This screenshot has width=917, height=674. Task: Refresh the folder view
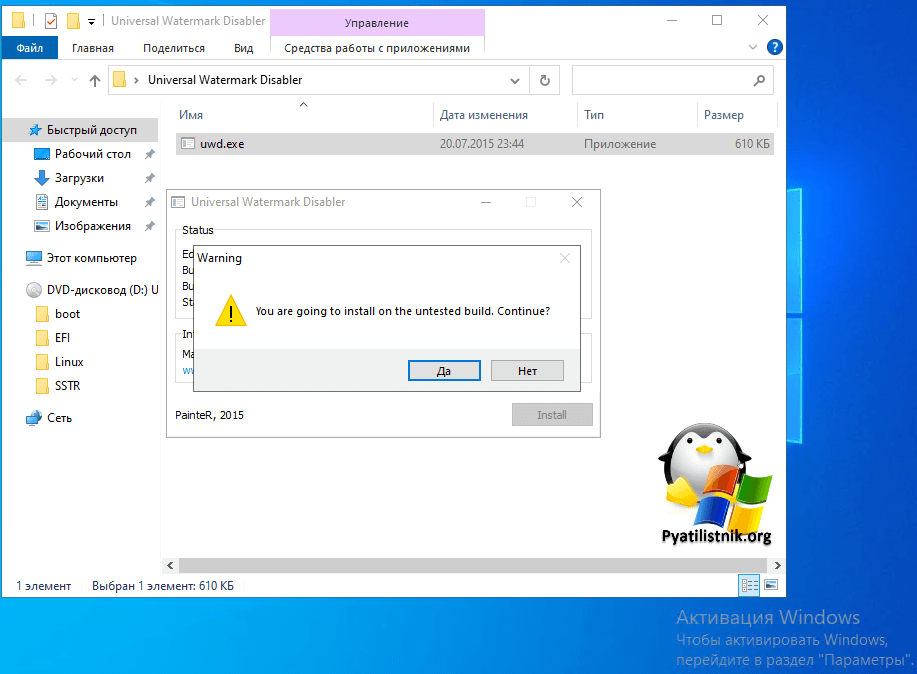544,80
